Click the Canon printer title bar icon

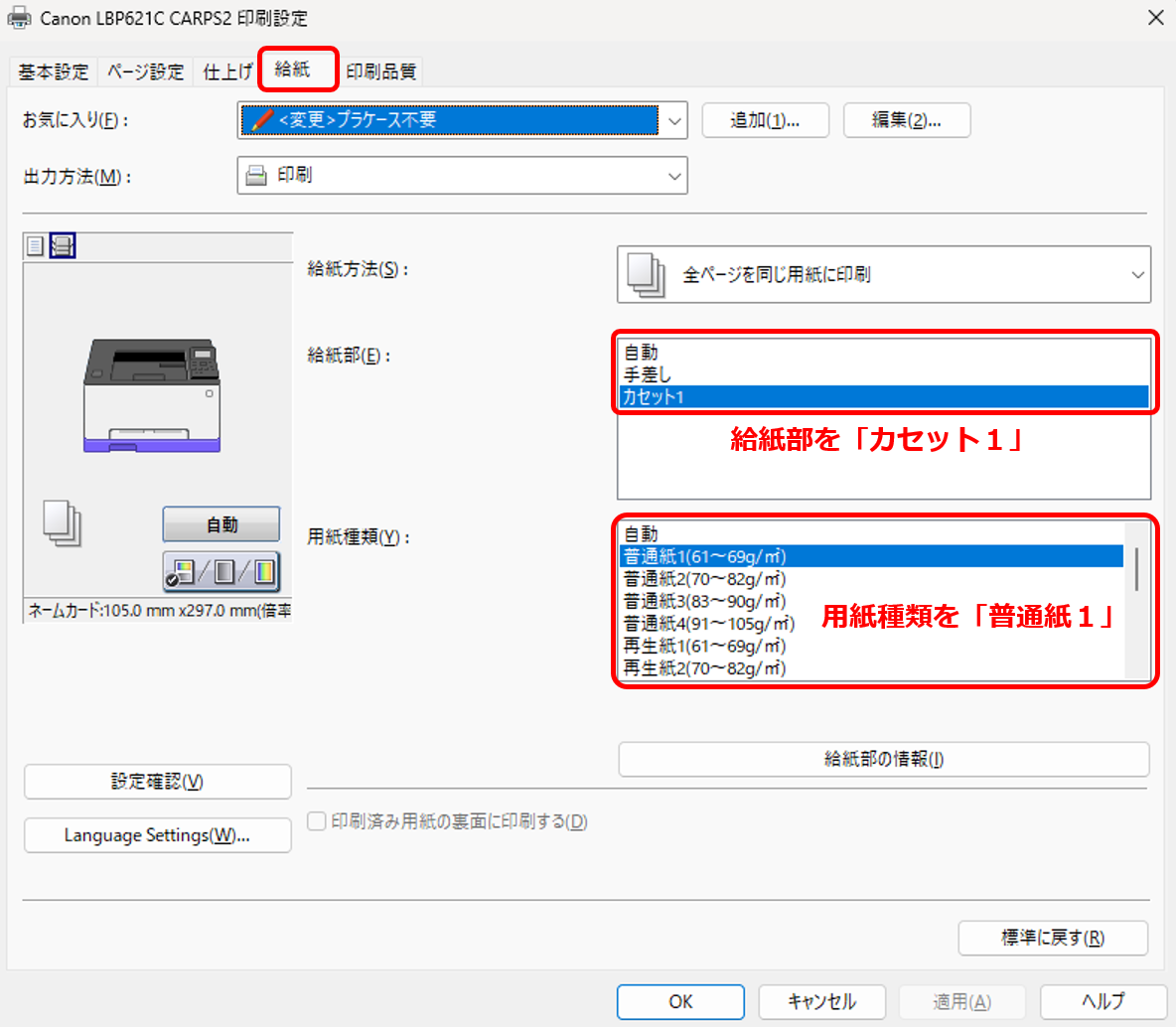point(19,17)
